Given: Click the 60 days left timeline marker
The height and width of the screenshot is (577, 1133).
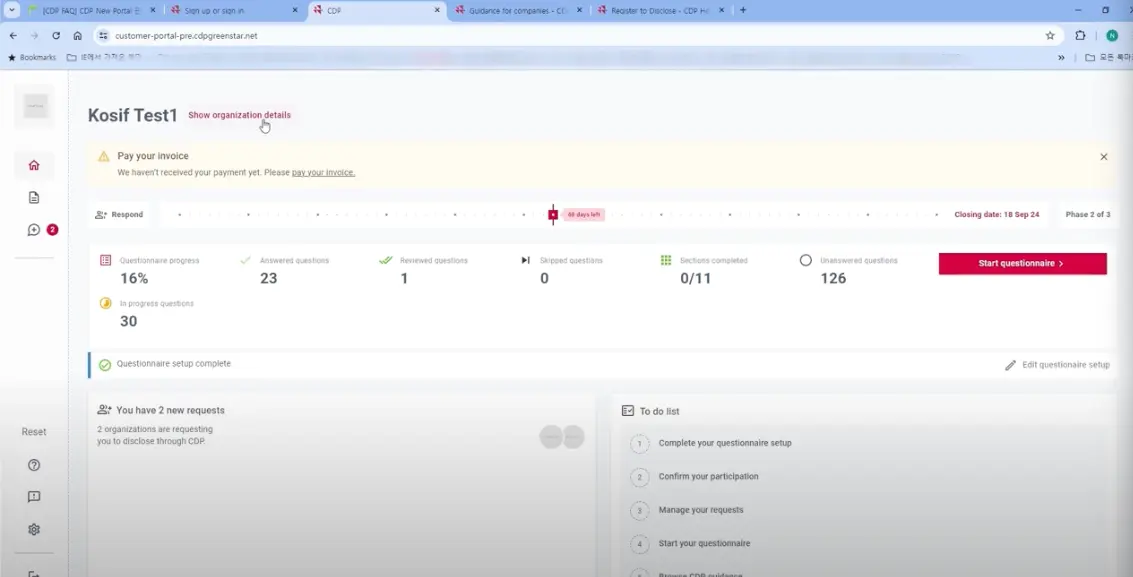Looking at the screenshot, I should click(x=553, y=214).
